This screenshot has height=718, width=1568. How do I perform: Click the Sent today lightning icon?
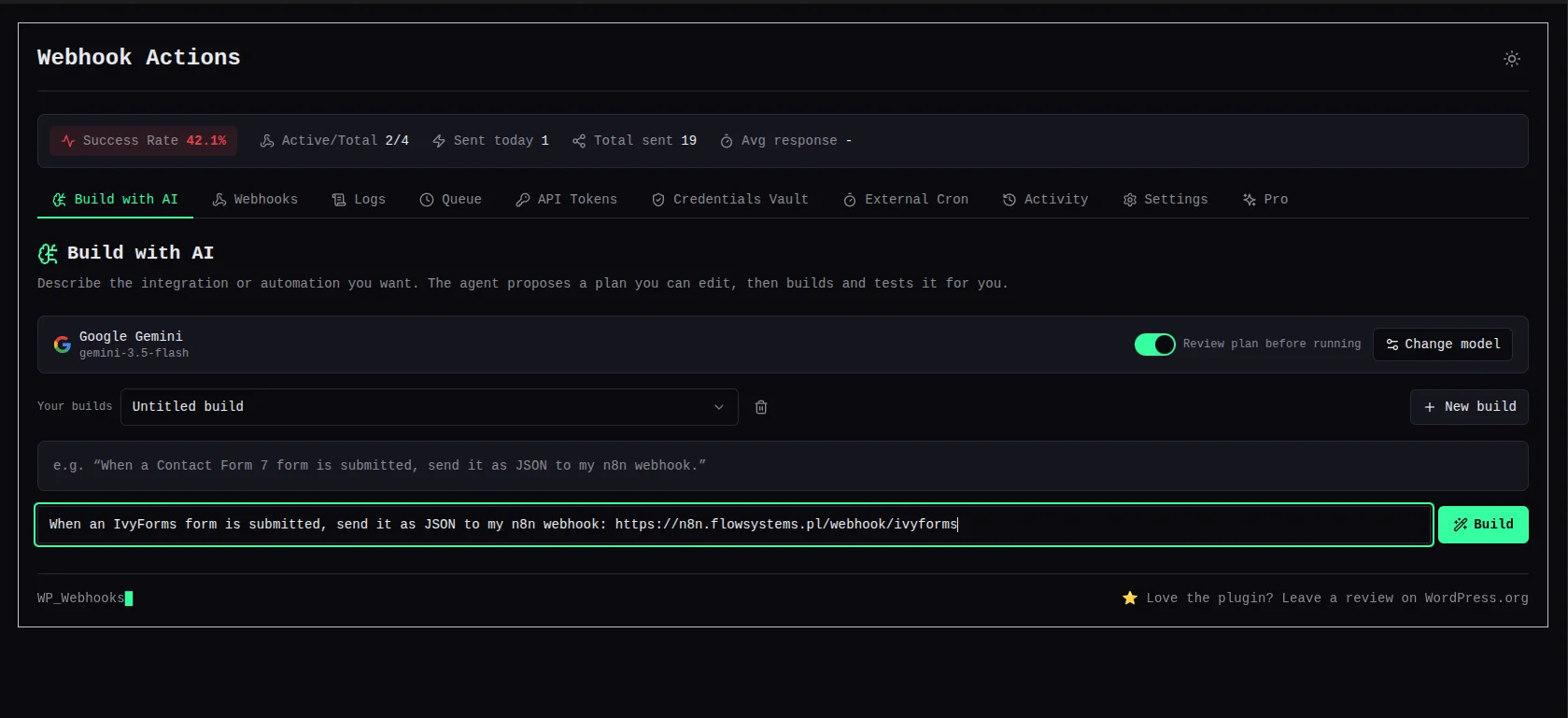click(x=439, y=141)
